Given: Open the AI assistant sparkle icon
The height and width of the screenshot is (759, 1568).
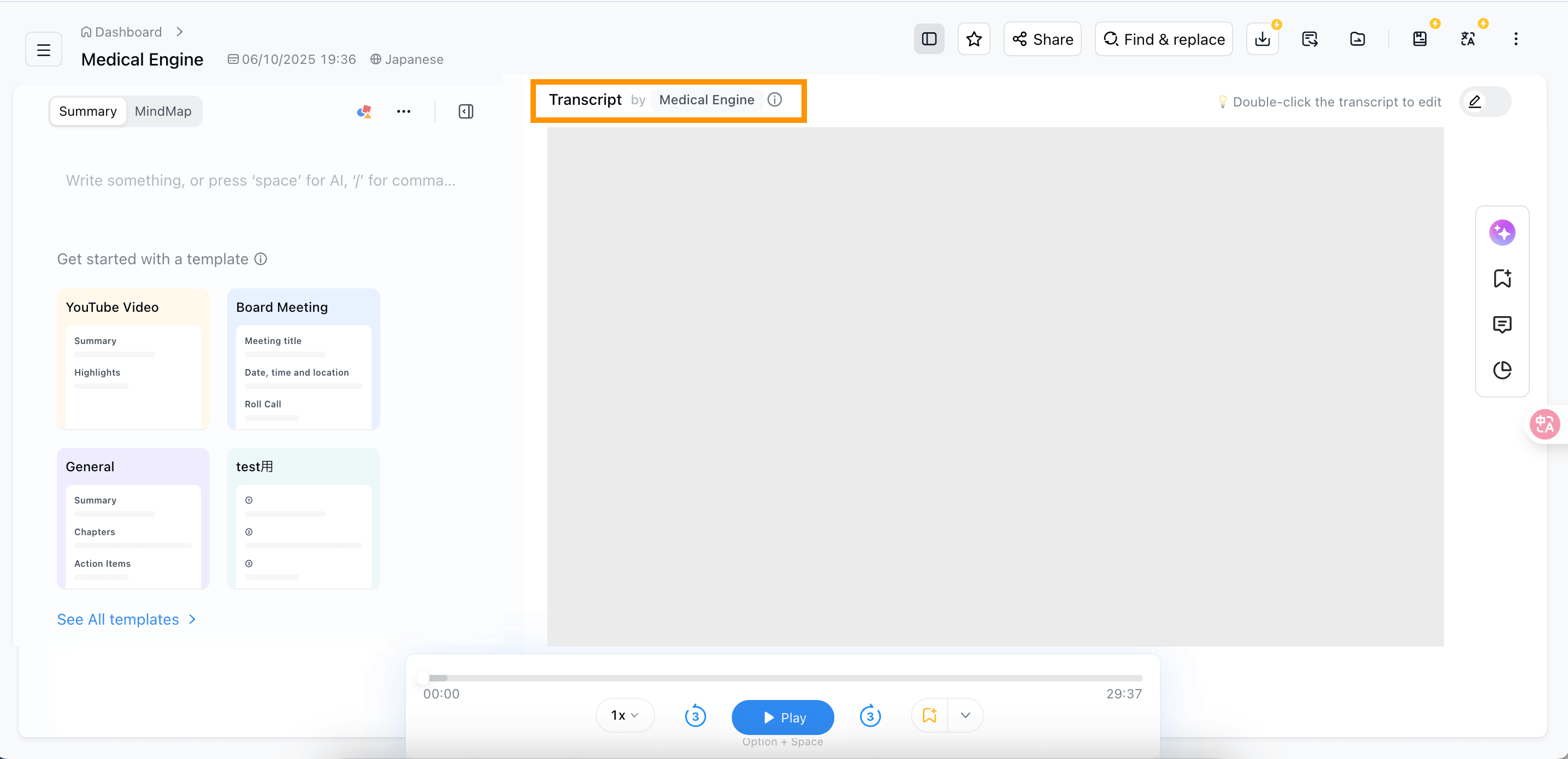Looking at the screenshot, I should point(1502,232).
